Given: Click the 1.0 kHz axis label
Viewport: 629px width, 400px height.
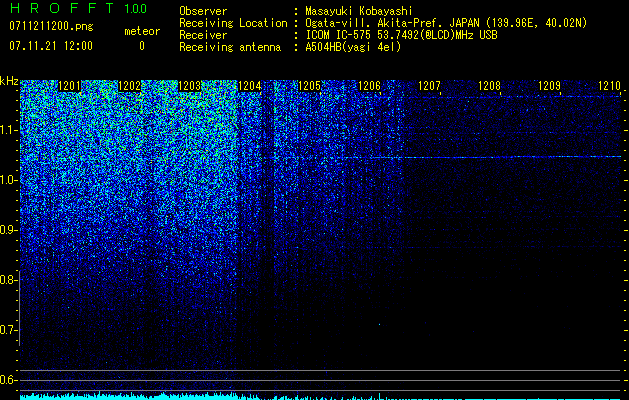Looking at the screenshot, I should (7, 180).
